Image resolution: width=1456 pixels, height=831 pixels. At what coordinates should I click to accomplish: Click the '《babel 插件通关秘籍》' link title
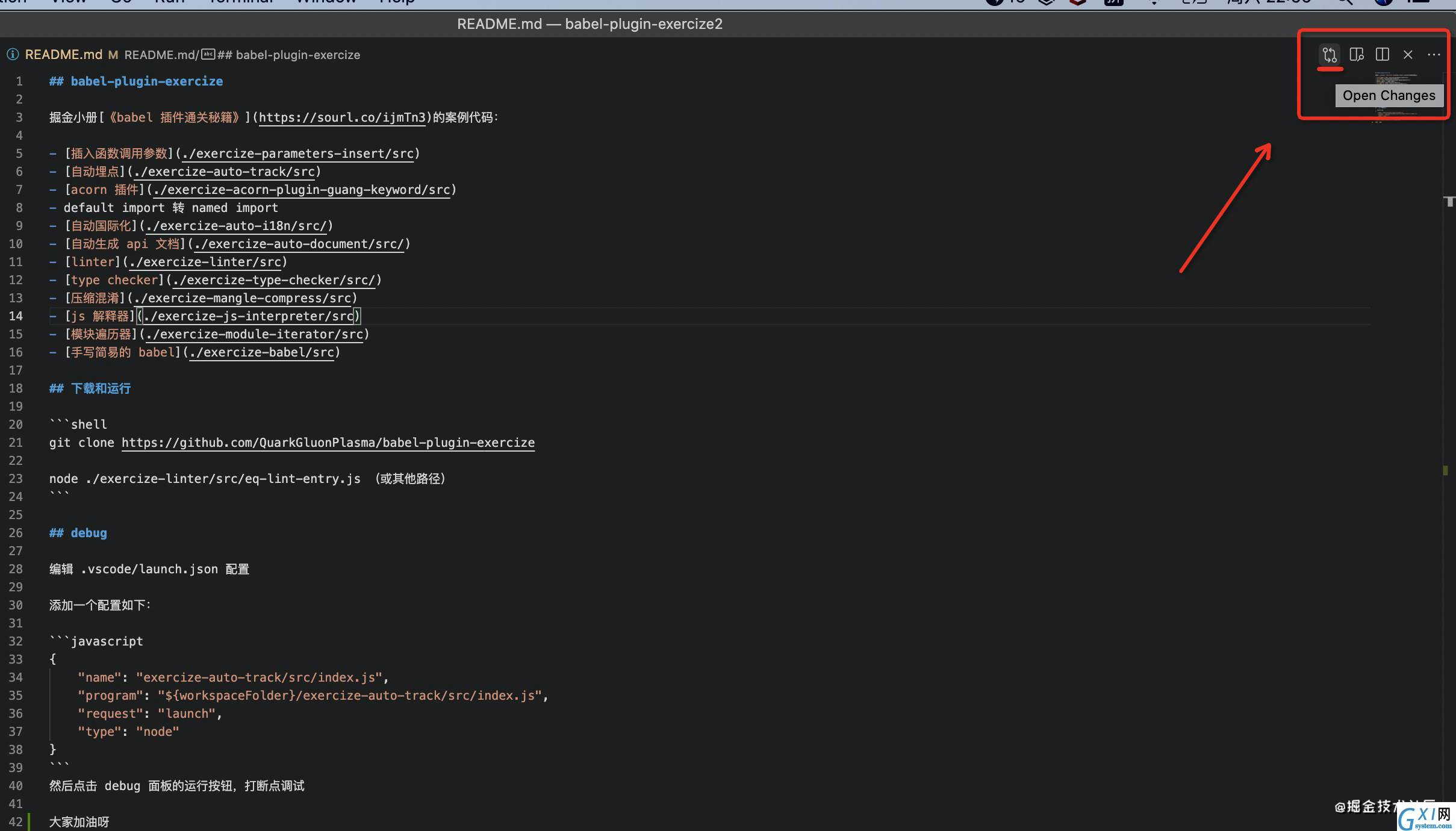coord(175,117)
